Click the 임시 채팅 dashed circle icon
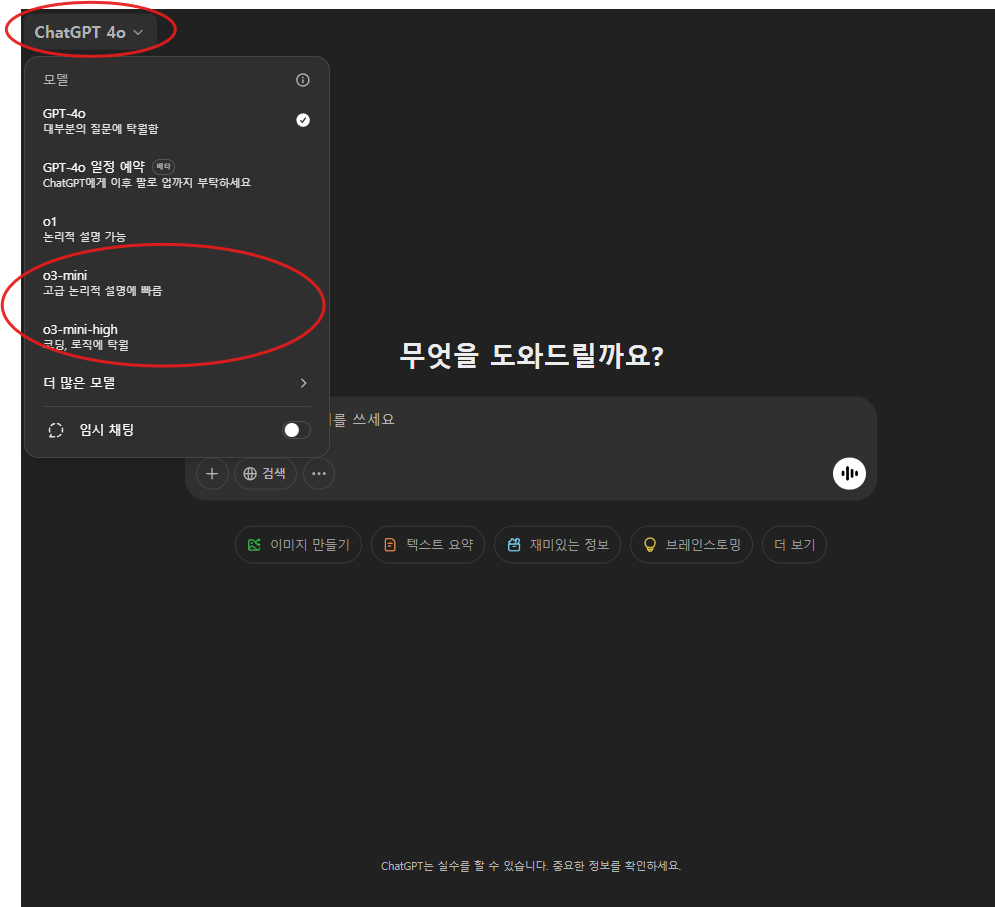The width and height of the screenshot is (995, 907). point(56,430)
